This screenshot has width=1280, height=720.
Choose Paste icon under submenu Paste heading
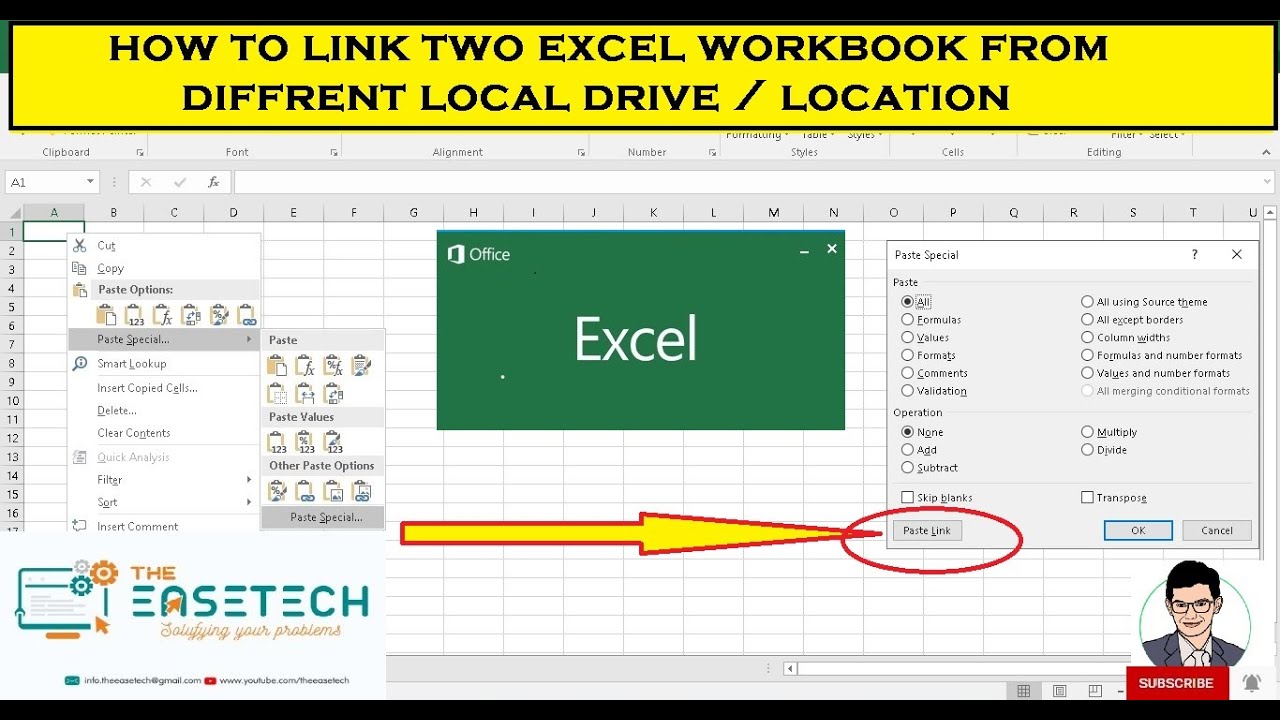pos(278,366)
